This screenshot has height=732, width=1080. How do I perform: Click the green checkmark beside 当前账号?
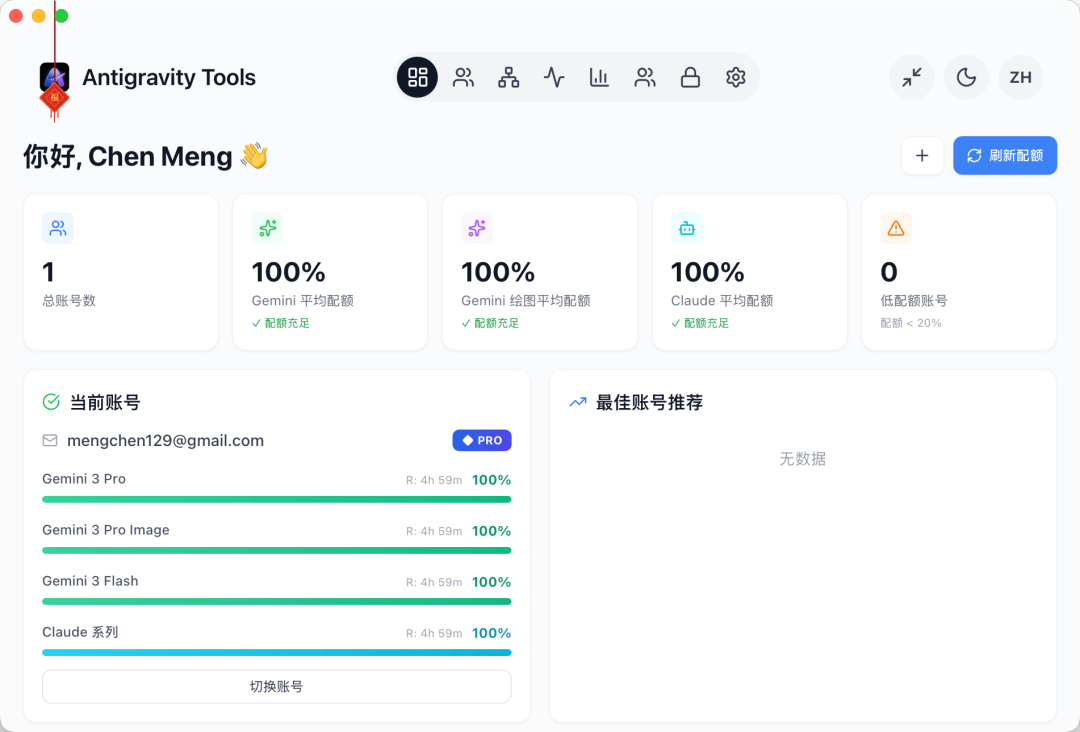(x=51, y=402)
